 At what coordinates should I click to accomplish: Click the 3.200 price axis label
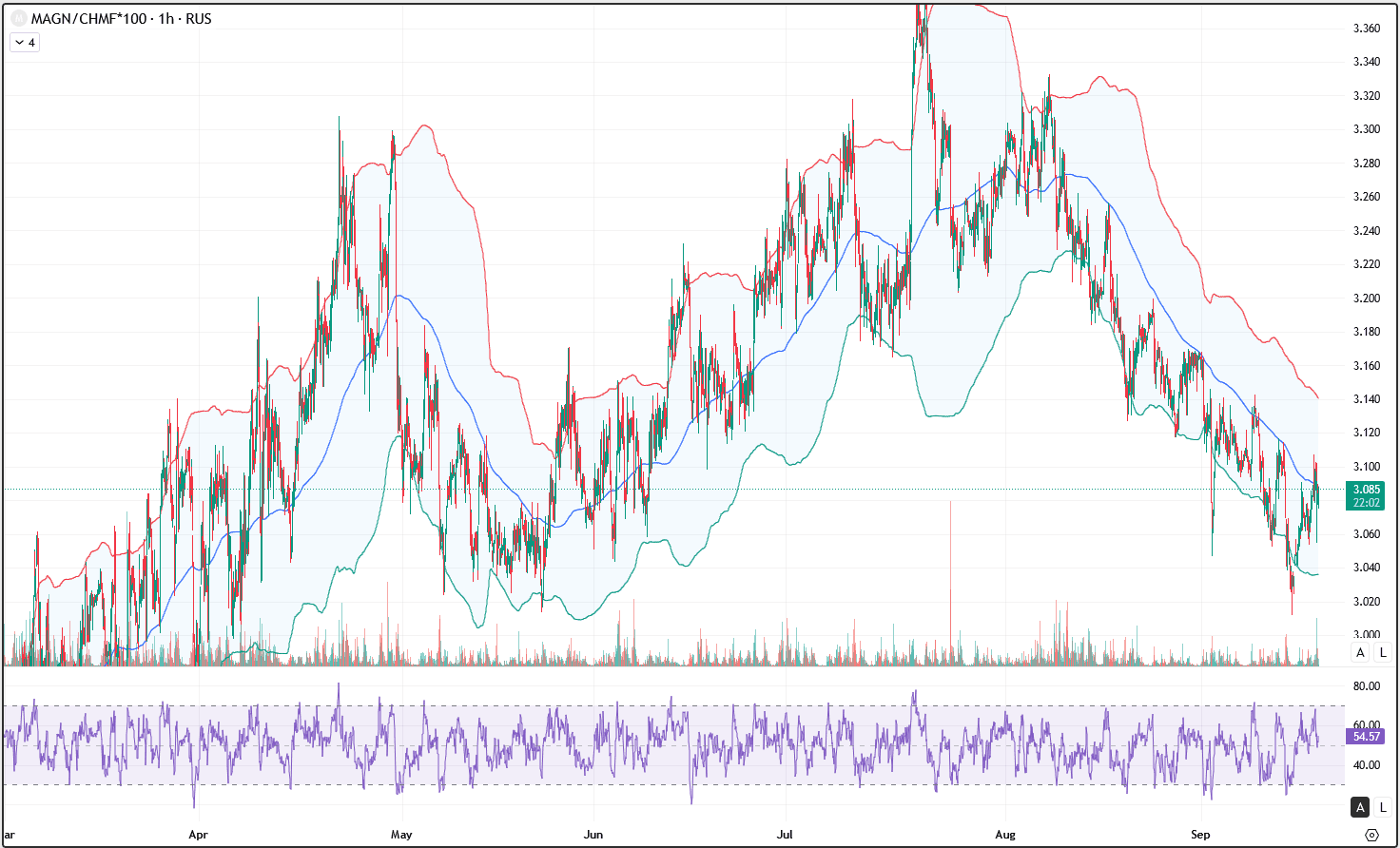[x=1367, y=299]
